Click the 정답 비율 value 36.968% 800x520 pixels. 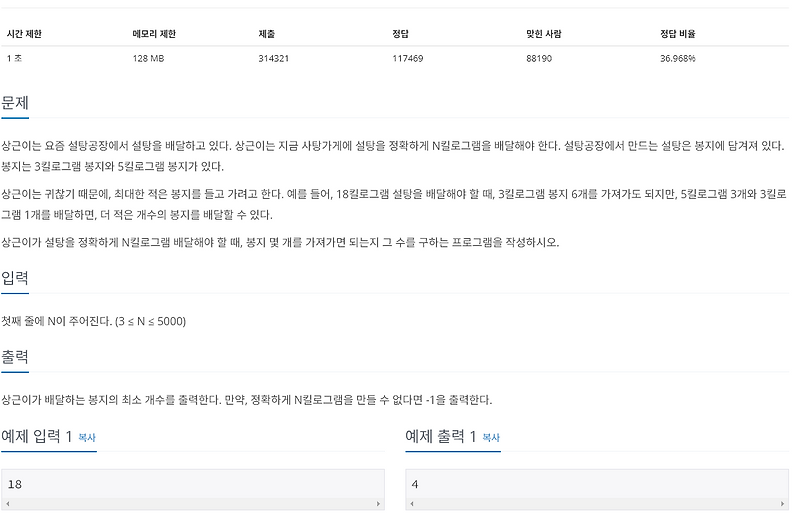(x=678, y=58)
